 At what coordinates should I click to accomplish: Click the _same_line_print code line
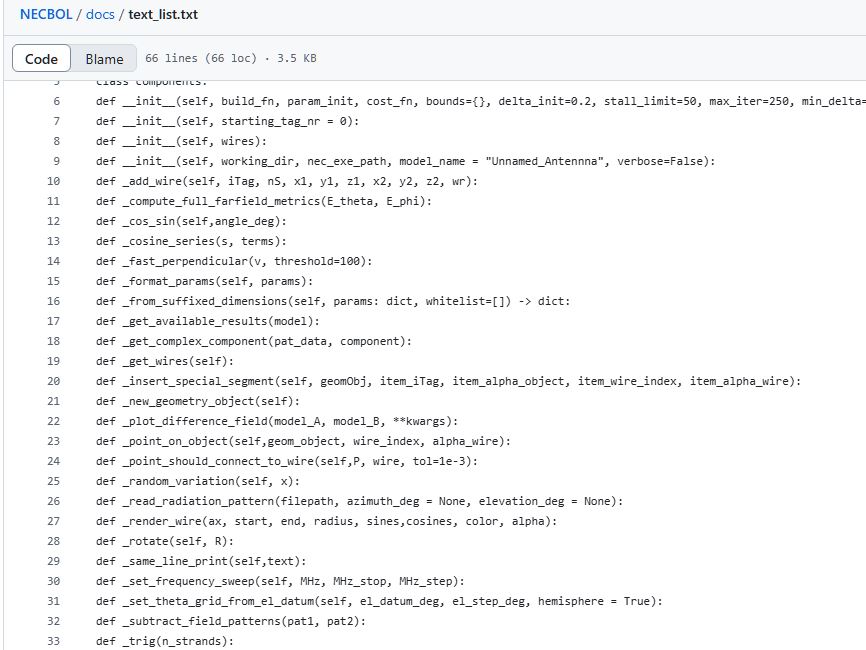click(201, 561)
